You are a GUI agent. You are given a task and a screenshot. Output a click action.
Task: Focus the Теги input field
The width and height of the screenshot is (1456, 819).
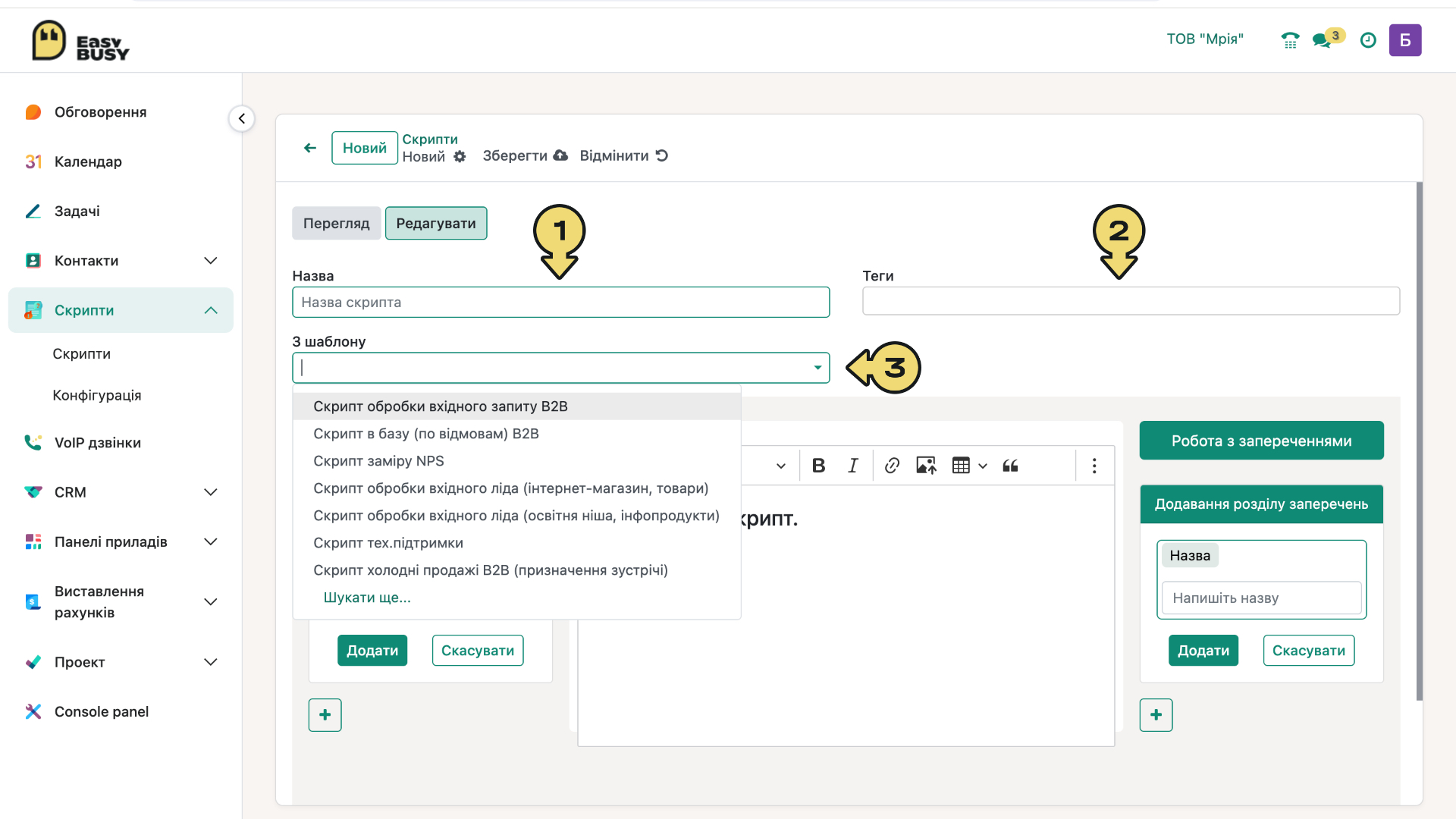point(1131,301)
